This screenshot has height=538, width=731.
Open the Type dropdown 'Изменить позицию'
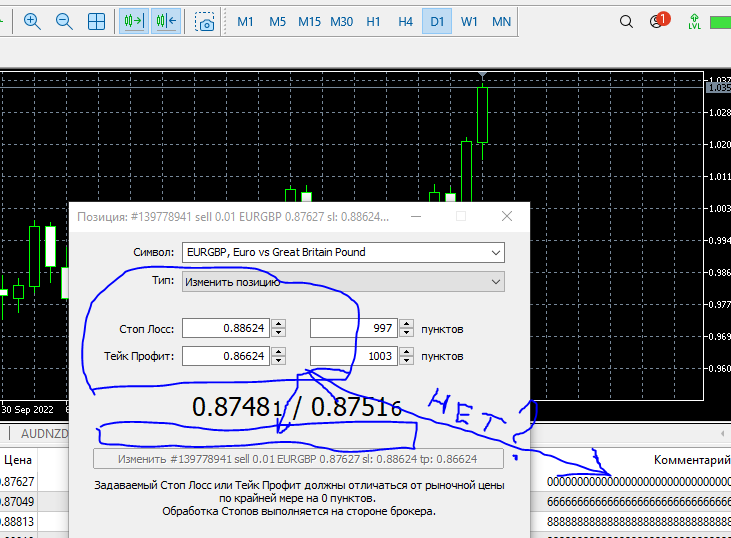[x=343, y=282]
